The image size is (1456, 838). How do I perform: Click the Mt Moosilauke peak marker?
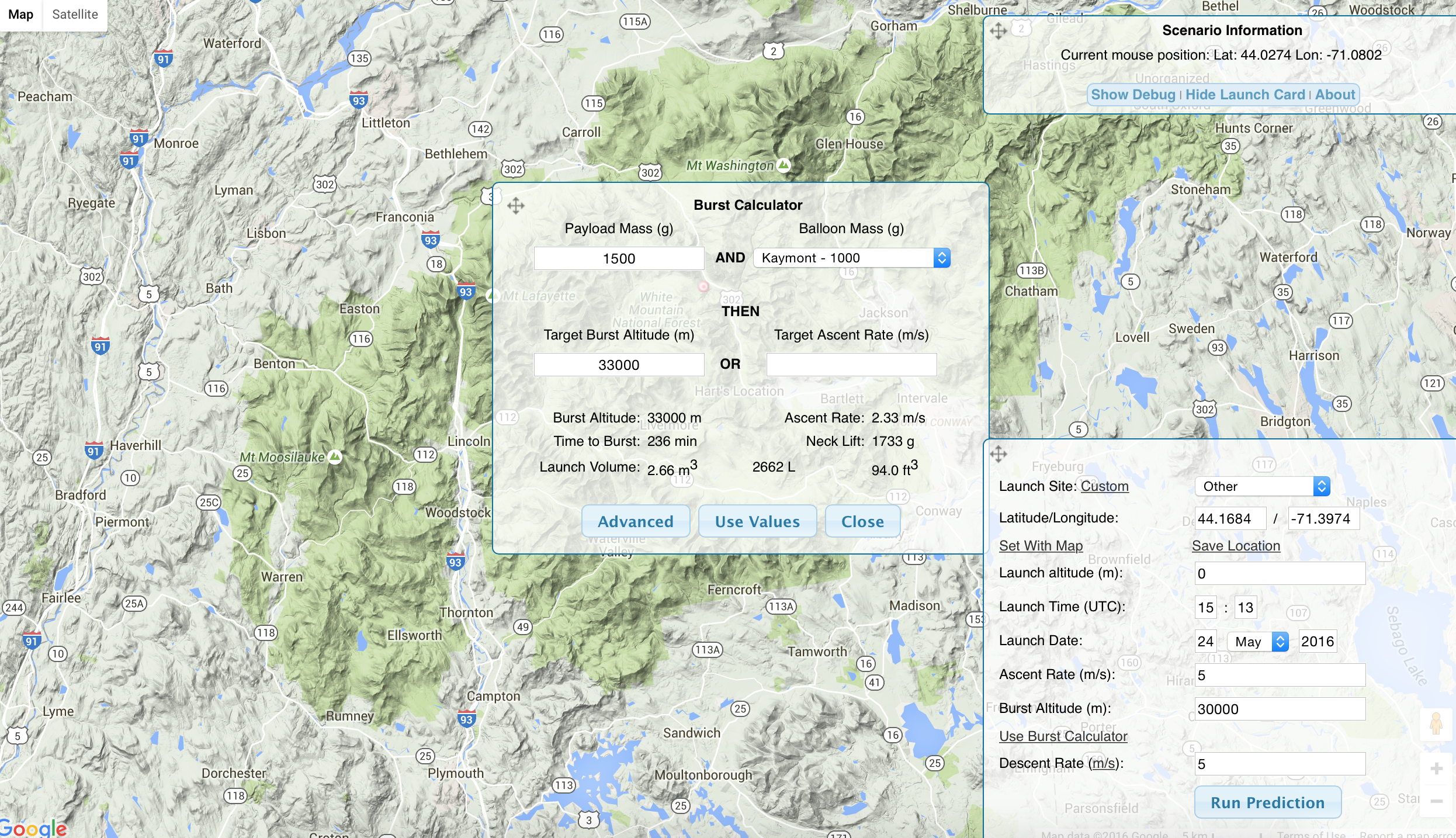[335, 457]
